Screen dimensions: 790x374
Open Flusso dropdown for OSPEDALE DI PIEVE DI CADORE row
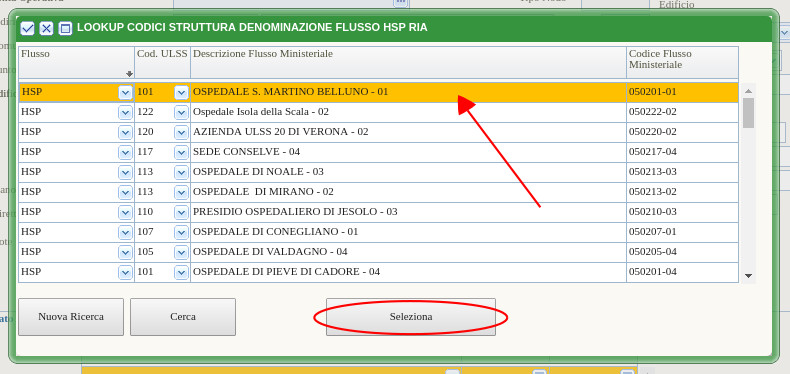(x=125, y=272)
